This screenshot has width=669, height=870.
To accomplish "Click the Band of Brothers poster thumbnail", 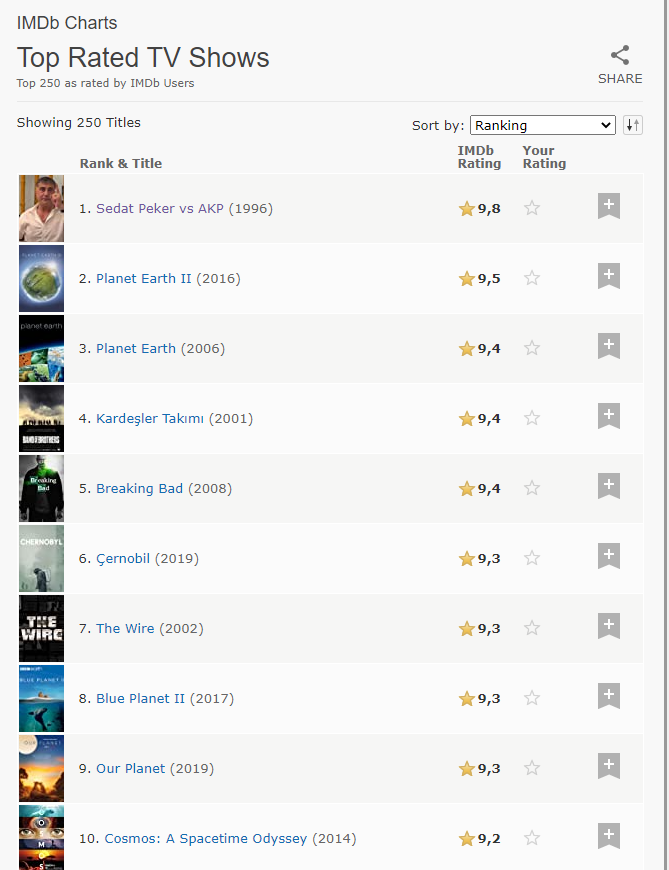I will coord(42,418).
